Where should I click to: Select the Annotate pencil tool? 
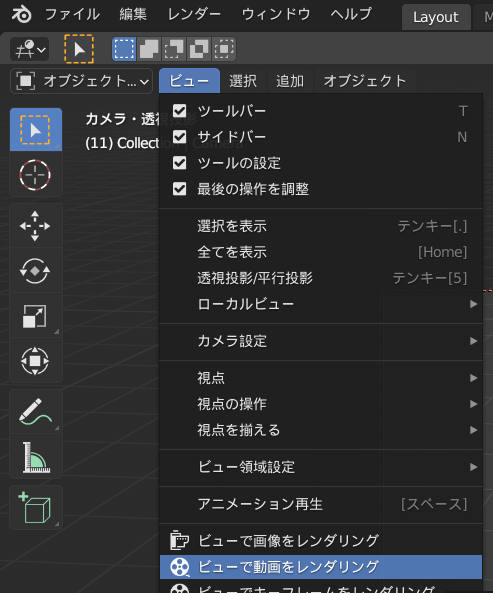[35, 411]
